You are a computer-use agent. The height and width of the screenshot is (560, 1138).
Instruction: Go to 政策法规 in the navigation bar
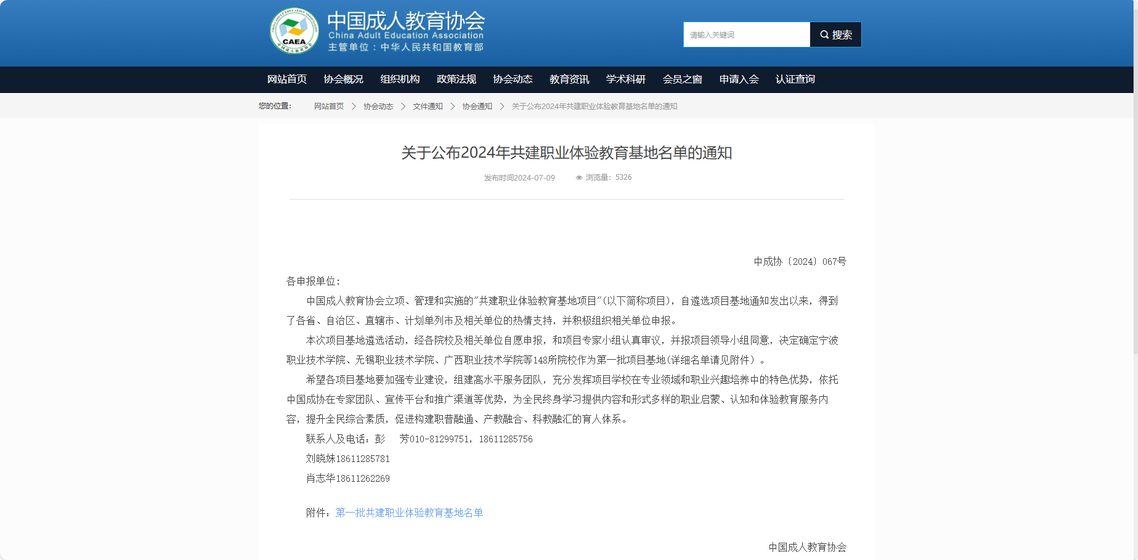[456, 80]
